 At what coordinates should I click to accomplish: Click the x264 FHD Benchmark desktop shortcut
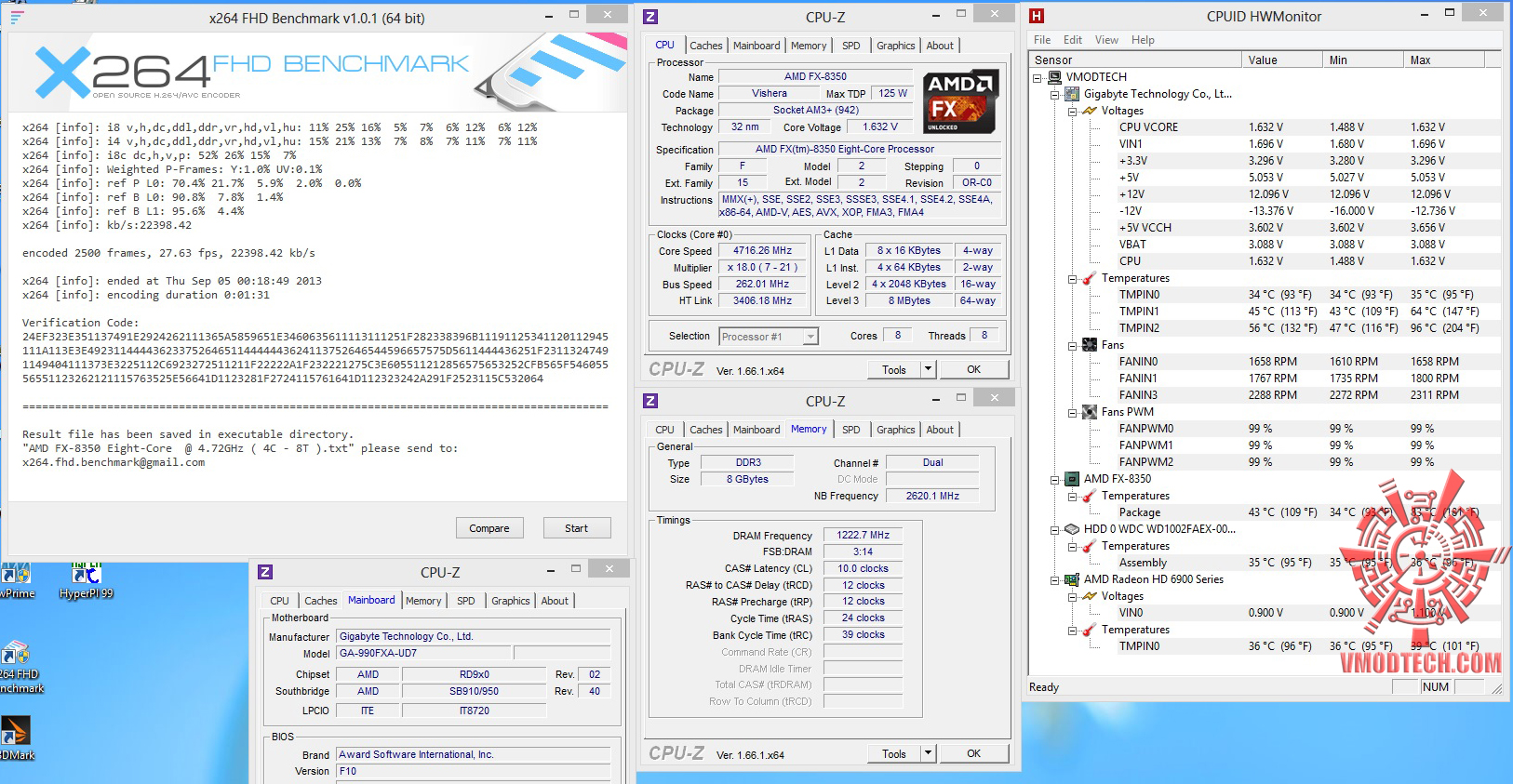(19, 668)
